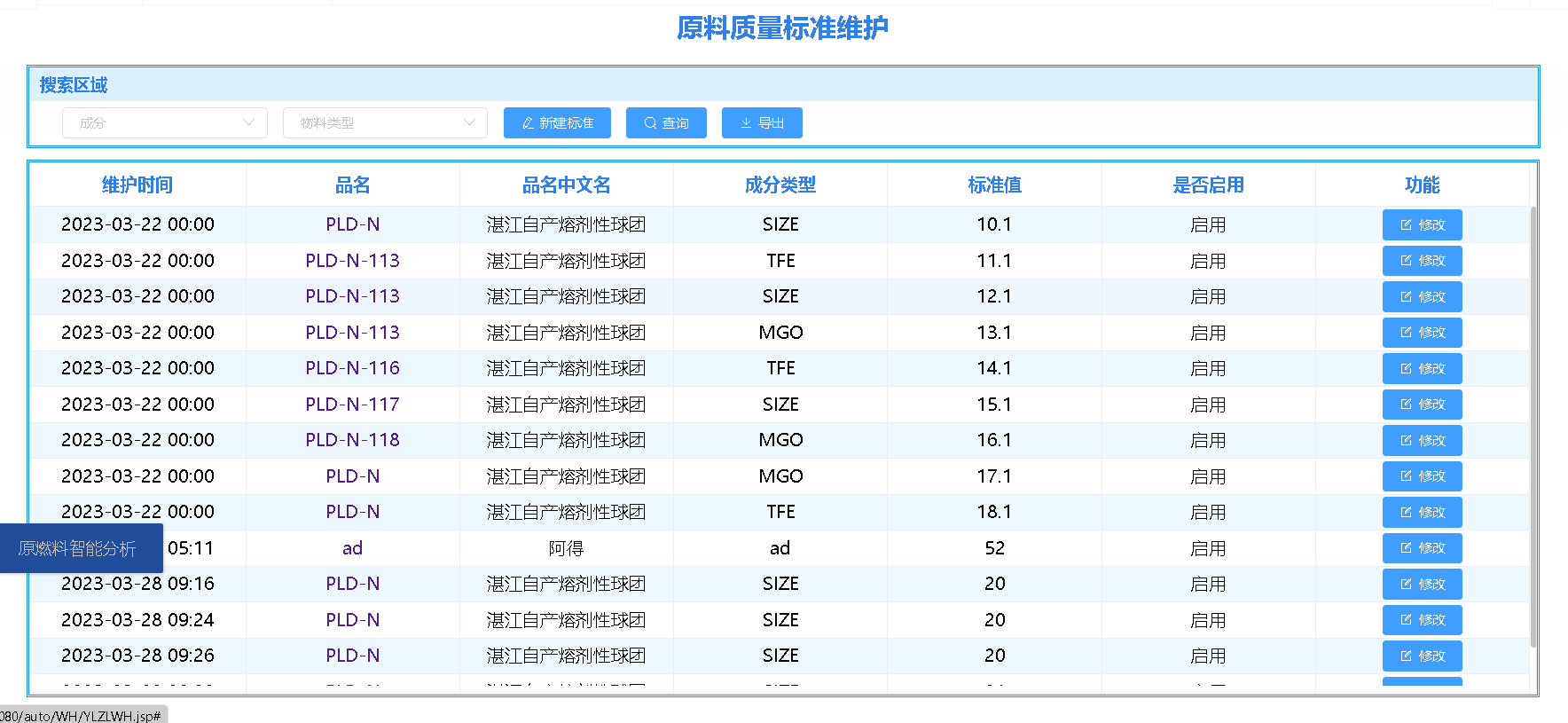This screenshot has width=1568, height=723.
Task: Click the 2023-03-28 09:16 timestamp cell
Action: 137,584
